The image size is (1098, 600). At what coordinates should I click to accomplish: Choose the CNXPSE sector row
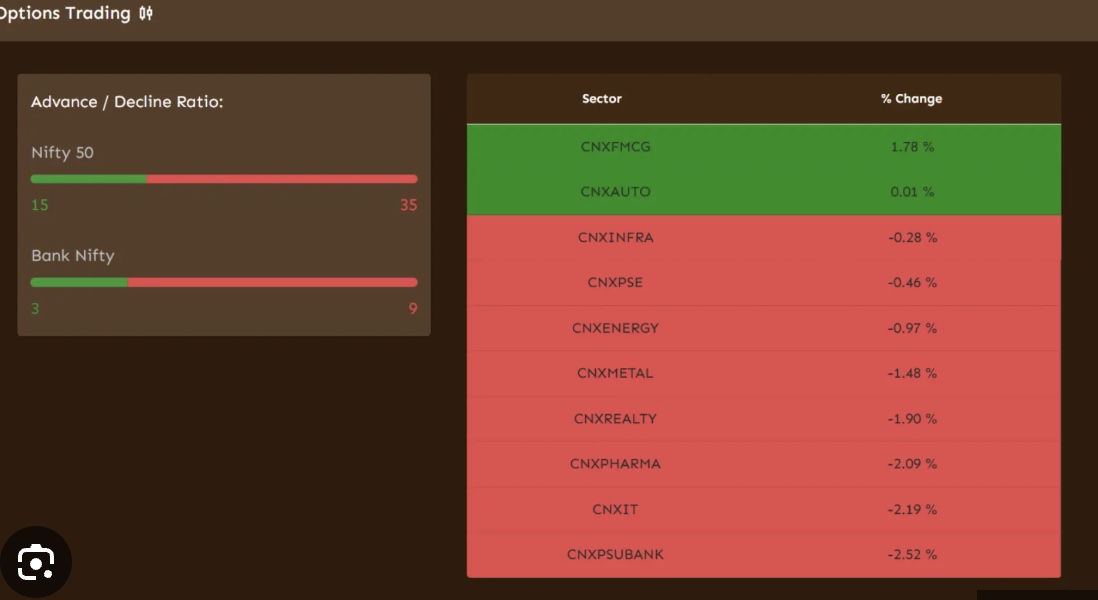pos(615,283)
